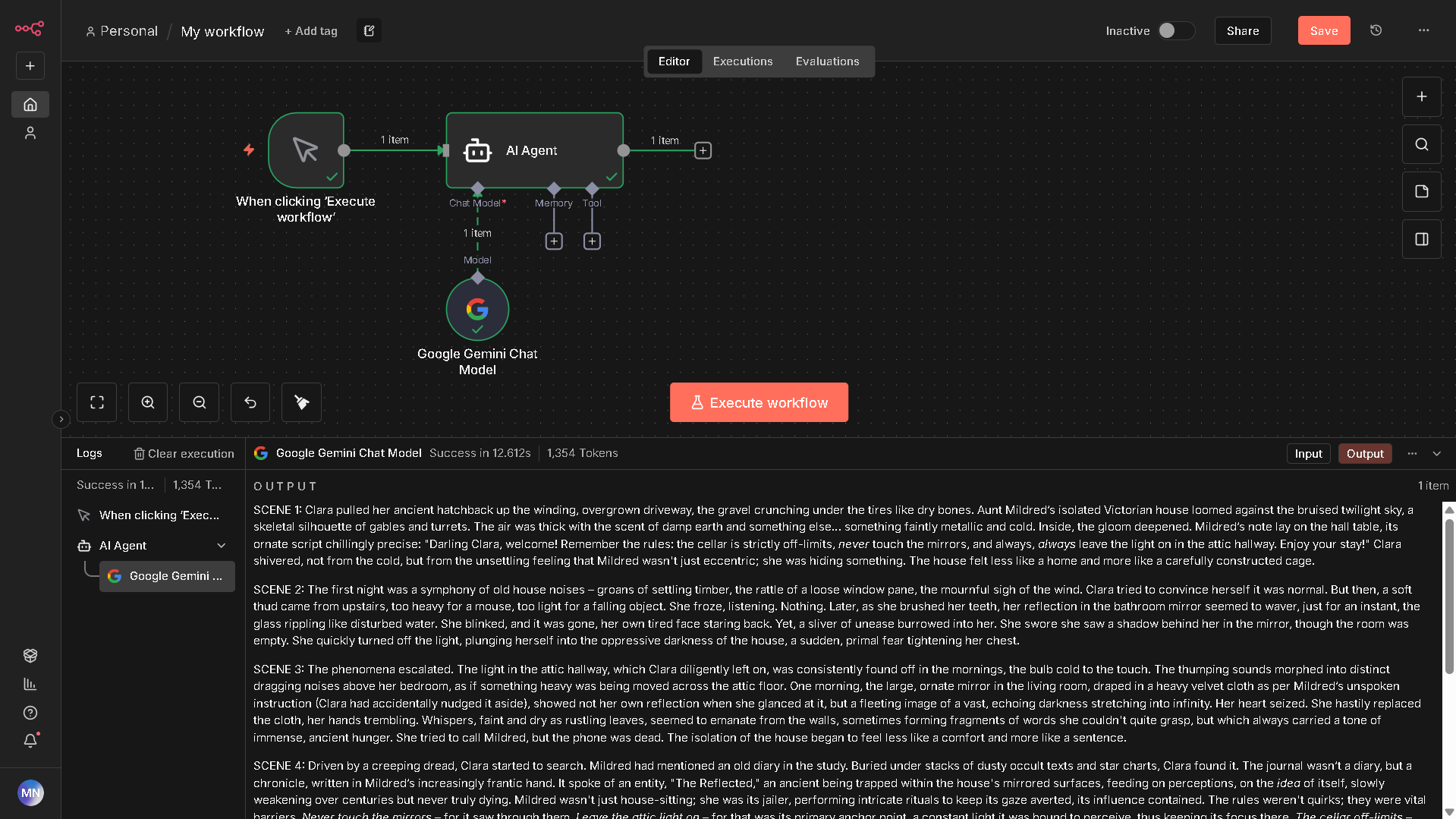
Task: Select the manual trigger node
Action: [x=307, y=150]
